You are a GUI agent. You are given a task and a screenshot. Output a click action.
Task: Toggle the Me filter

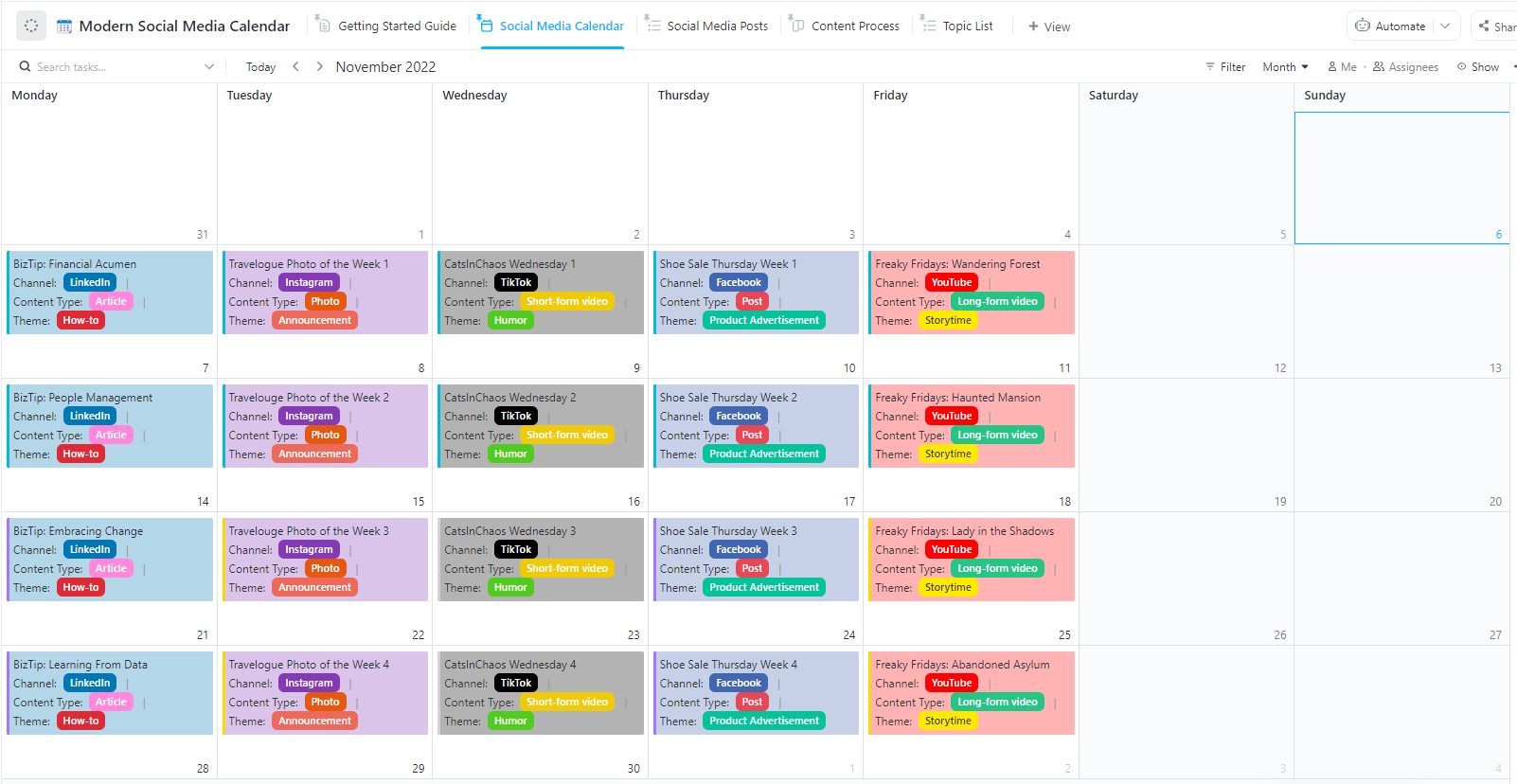coord(1342,66)
